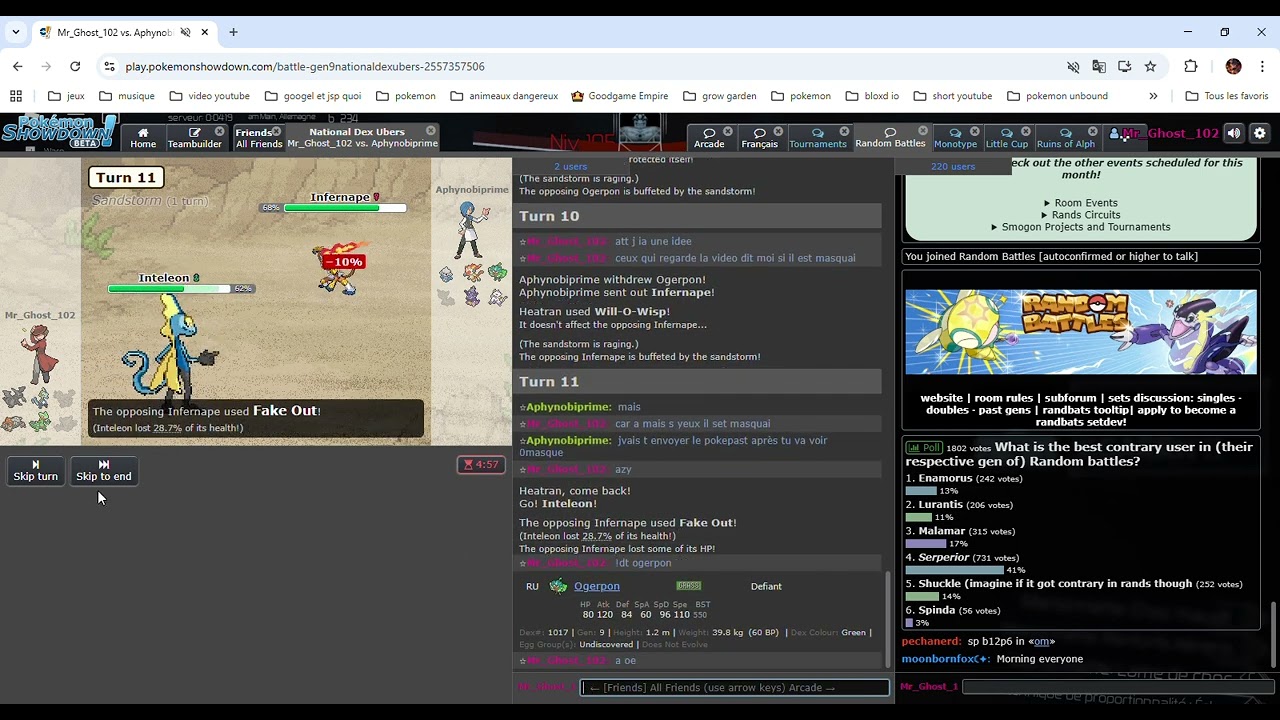Open the Pokemon Showdown sound settings icon
This screenshot has width=1280, height=720.
coord(1234,133)
